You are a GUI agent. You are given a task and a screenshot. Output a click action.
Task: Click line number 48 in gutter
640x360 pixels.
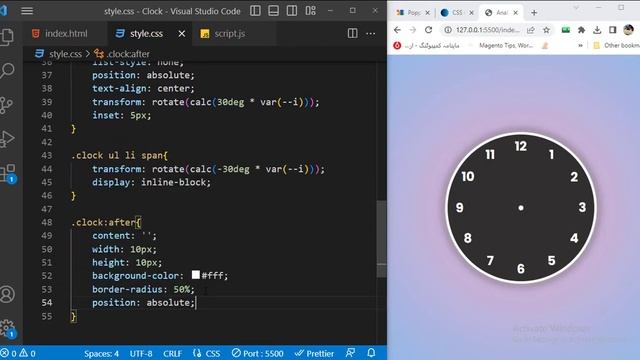[47, 222]
